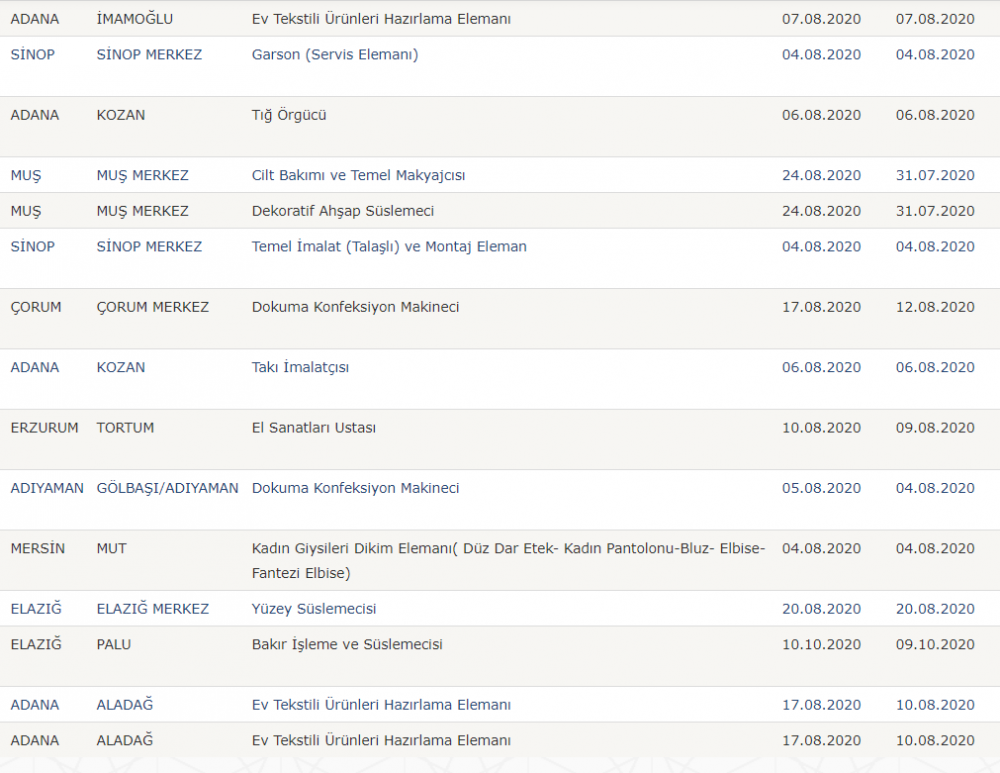Screen dimensions: 1000x773
Task: Click the Tığ Örgücü course entry
Action: click(x=289, y=115)
